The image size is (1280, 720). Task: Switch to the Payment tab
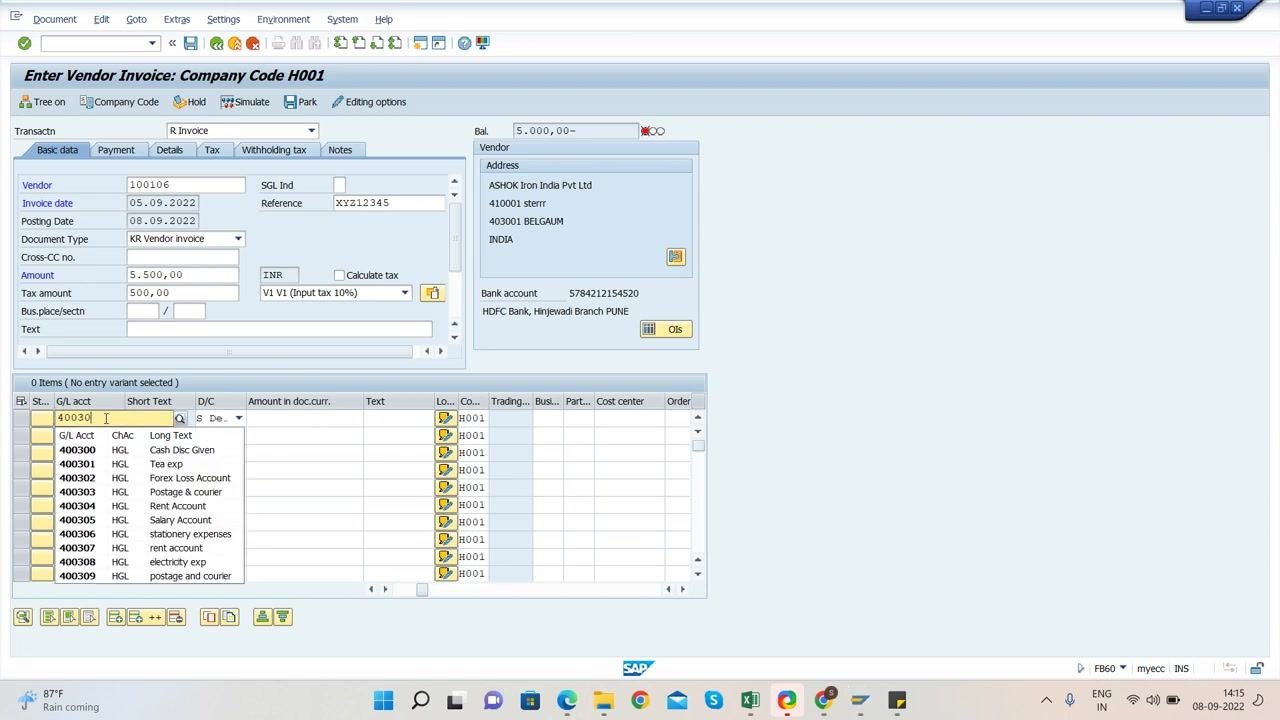pos(116,150)
